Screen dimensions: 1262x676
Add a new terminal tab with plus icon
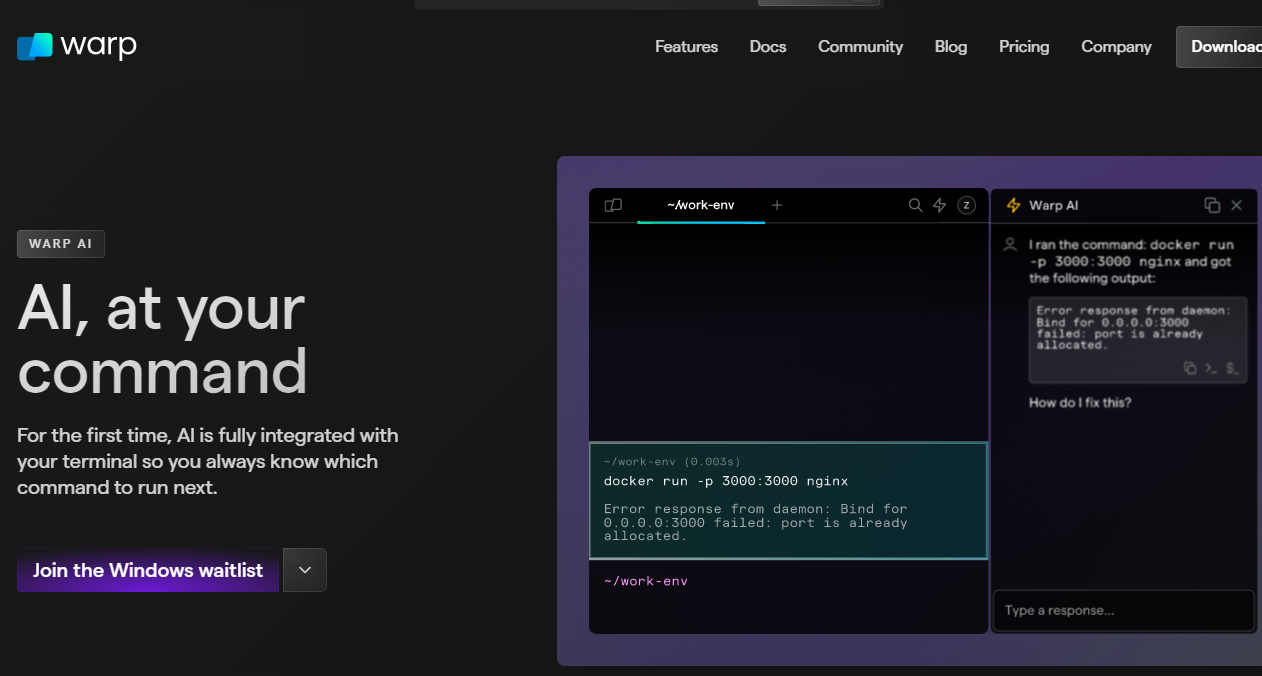(x=777, y=205)
